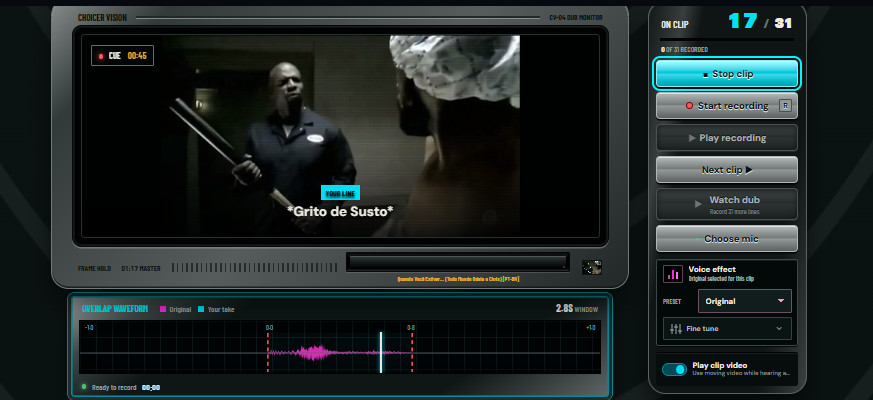Click the clip thumbnail beside the scrub bar
Viewport: 873px width, 400px height.
[591, 267]
